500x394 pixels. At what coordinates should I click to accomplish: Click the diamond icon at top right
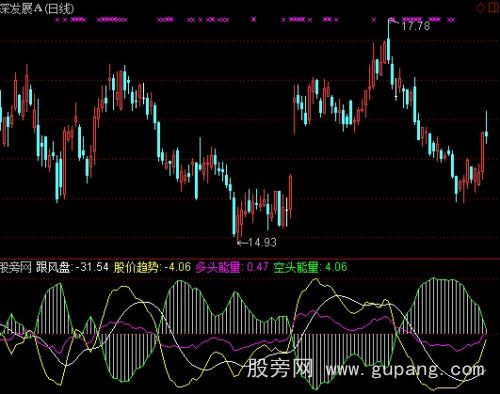tap(480, 7)
